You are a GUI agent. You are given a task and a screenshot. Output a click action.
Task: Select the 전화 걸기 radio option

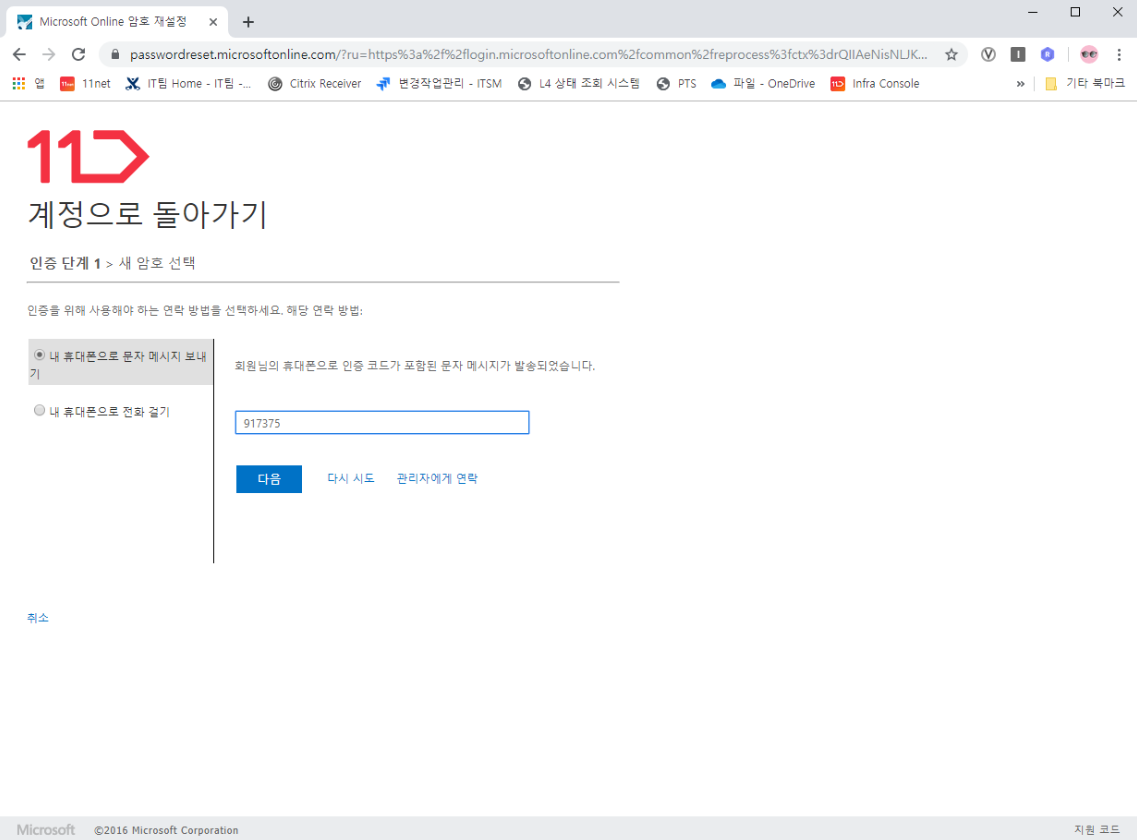[x=39, y=410]
